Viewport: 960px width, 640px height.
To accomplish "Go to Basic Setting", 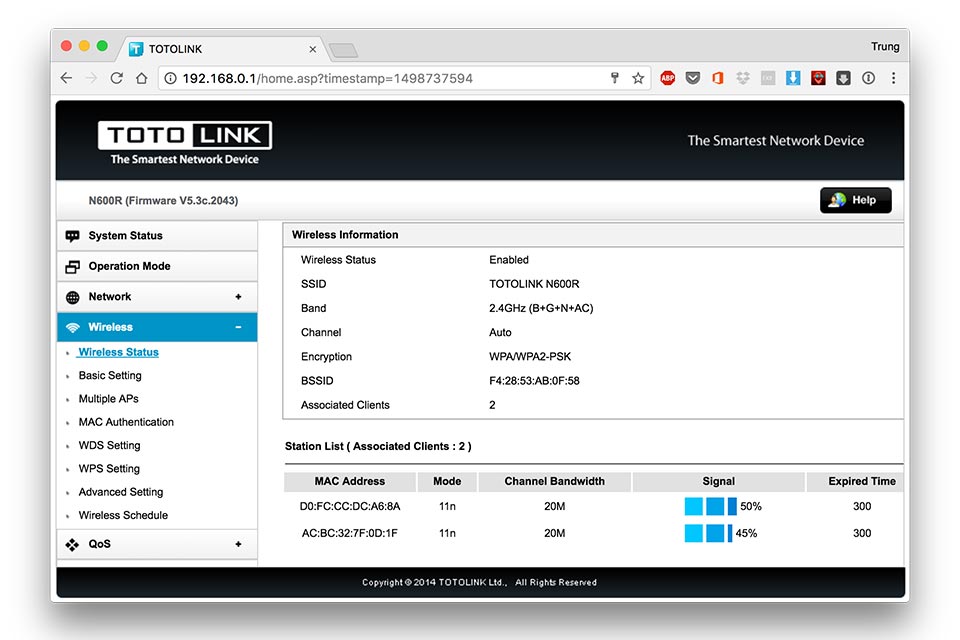I will coord(110,375).
